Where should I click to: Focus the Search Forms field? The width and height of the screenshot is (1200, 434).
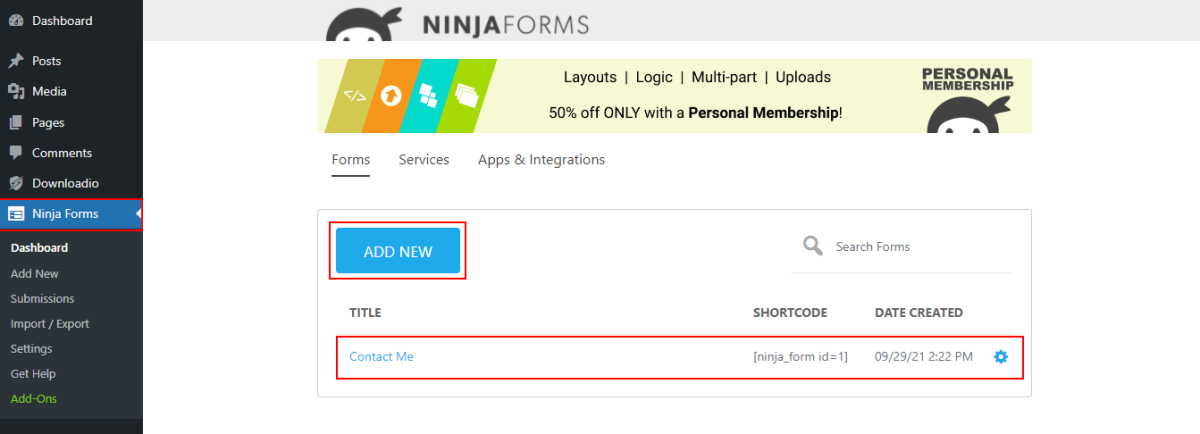[902, 246]
